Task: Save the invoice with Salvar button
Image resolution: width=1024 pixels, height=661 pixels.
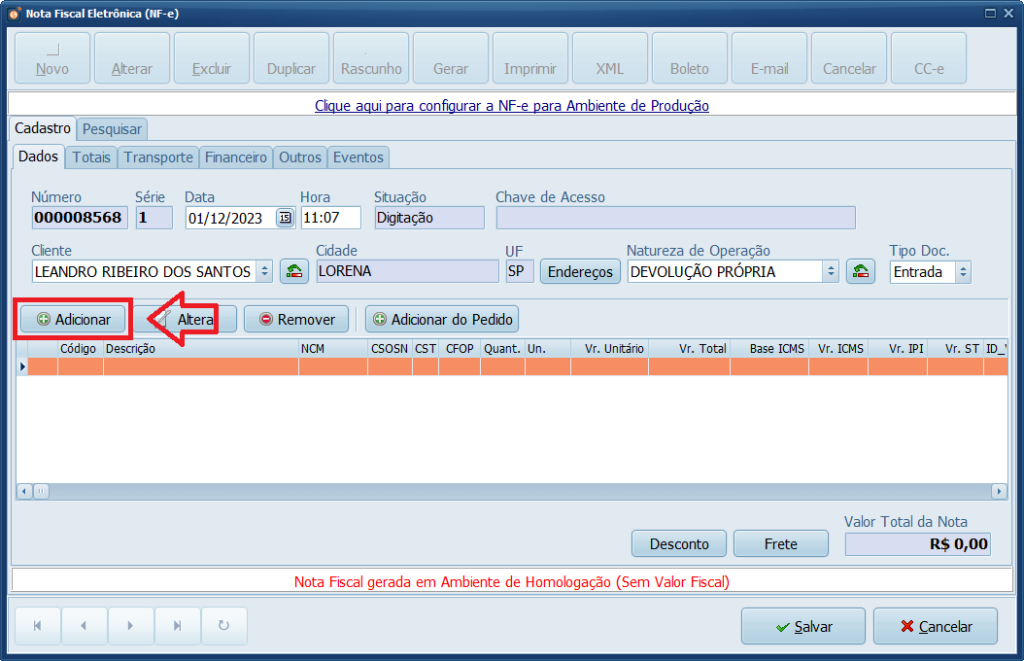Action: point(804,626)
